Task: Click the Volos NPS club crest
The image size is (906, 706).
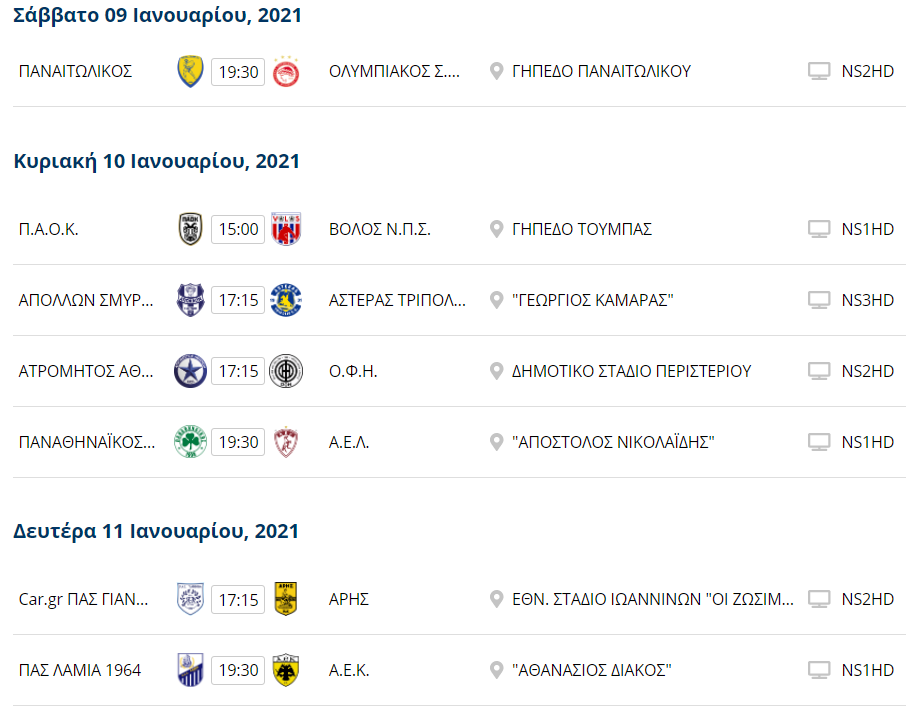Action: coord(286,229)
